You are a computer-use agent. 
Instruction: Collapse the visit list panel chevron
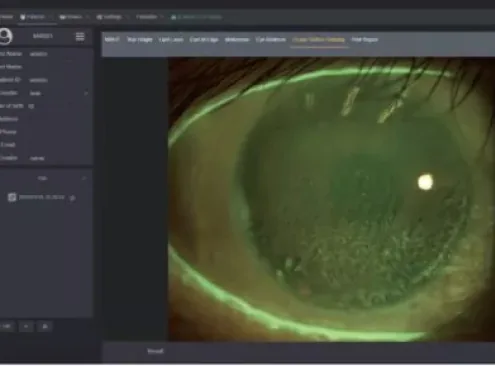84,178
